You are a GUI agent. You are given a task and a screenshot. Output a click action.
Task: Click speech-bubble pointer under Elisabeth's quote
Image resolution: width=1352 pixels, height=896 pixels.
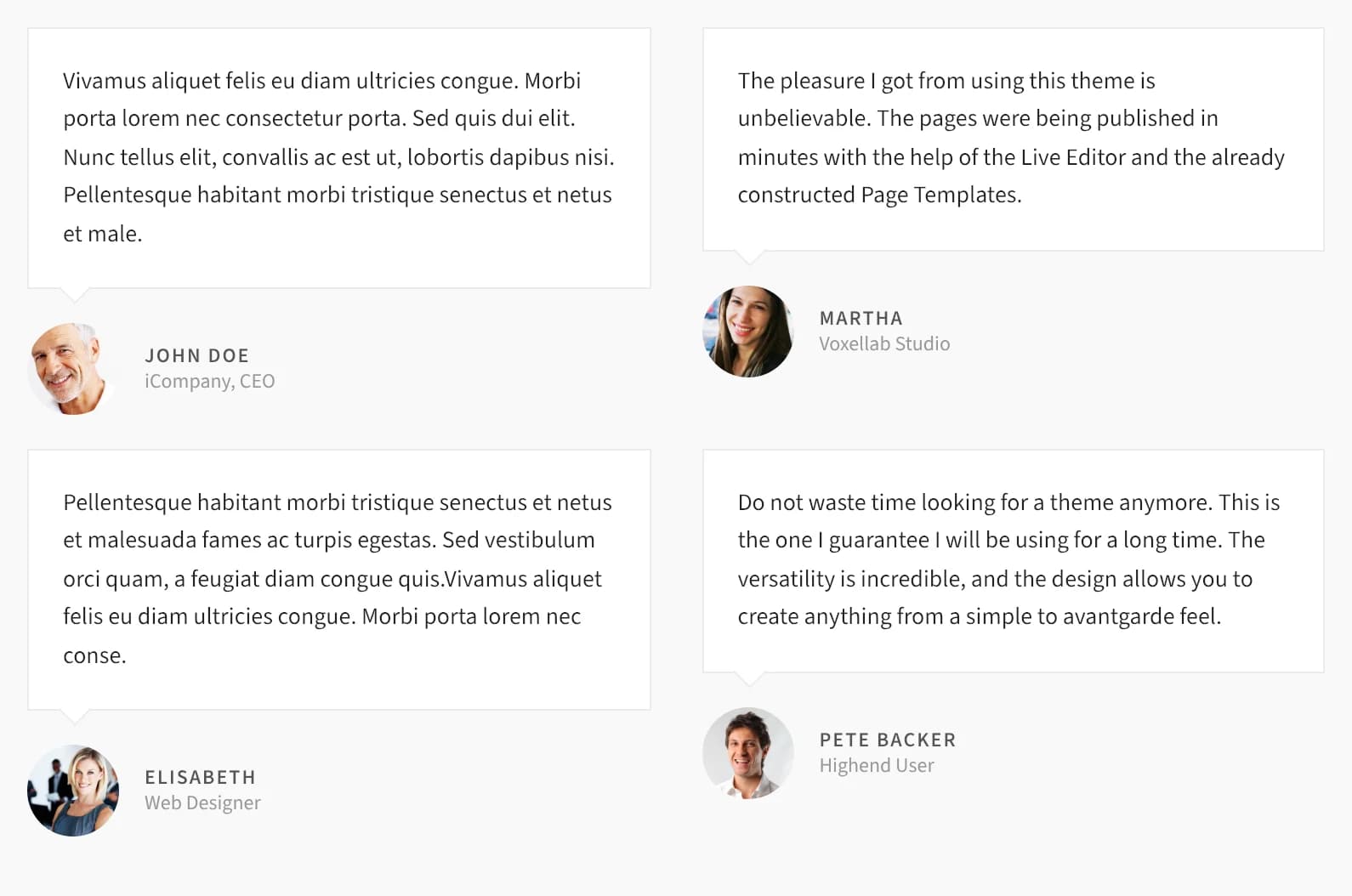click(75, 716)
